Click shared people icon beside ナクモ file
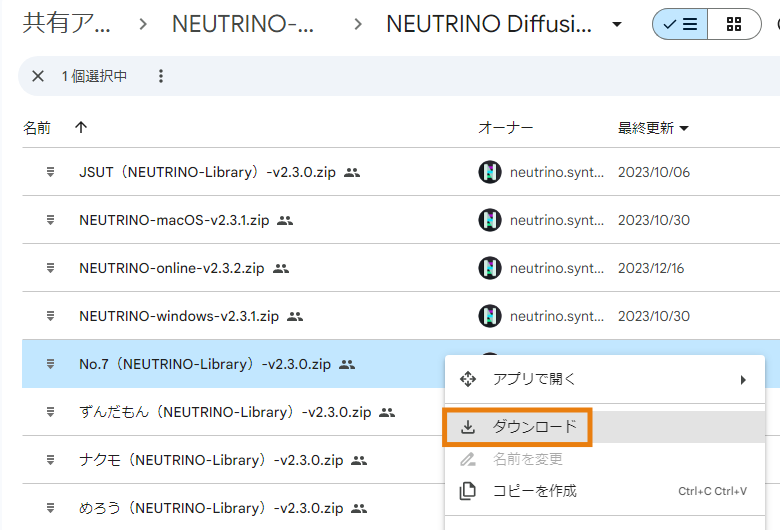 click(x=359, y=461)
